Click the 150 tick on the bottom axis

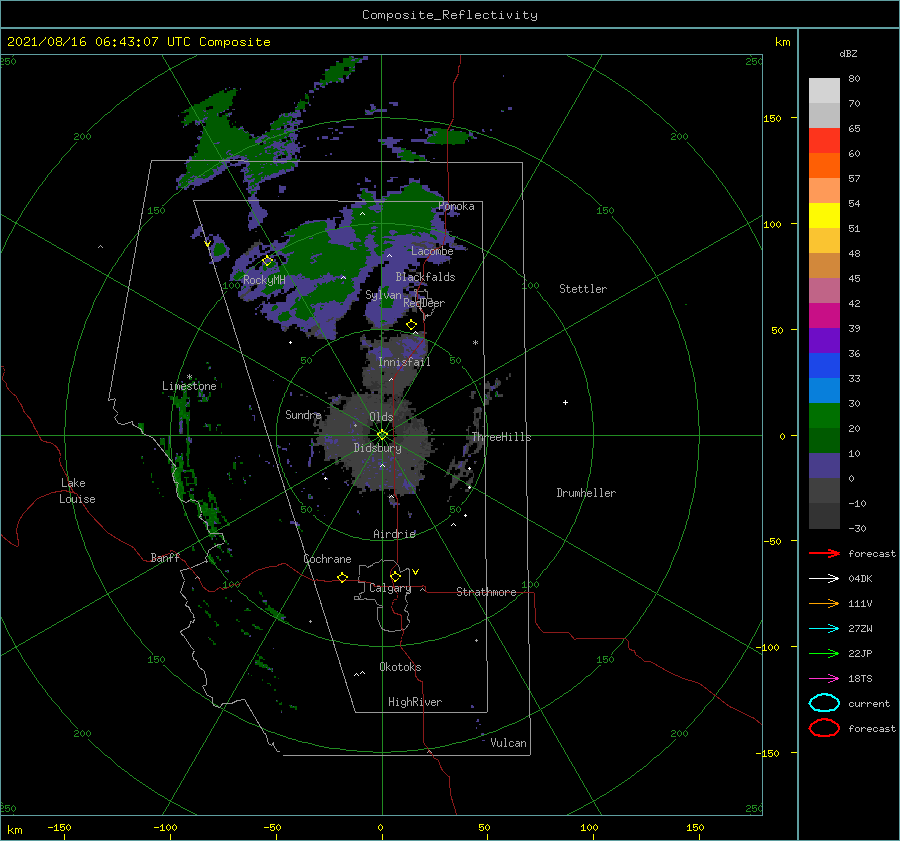point(695,827)
